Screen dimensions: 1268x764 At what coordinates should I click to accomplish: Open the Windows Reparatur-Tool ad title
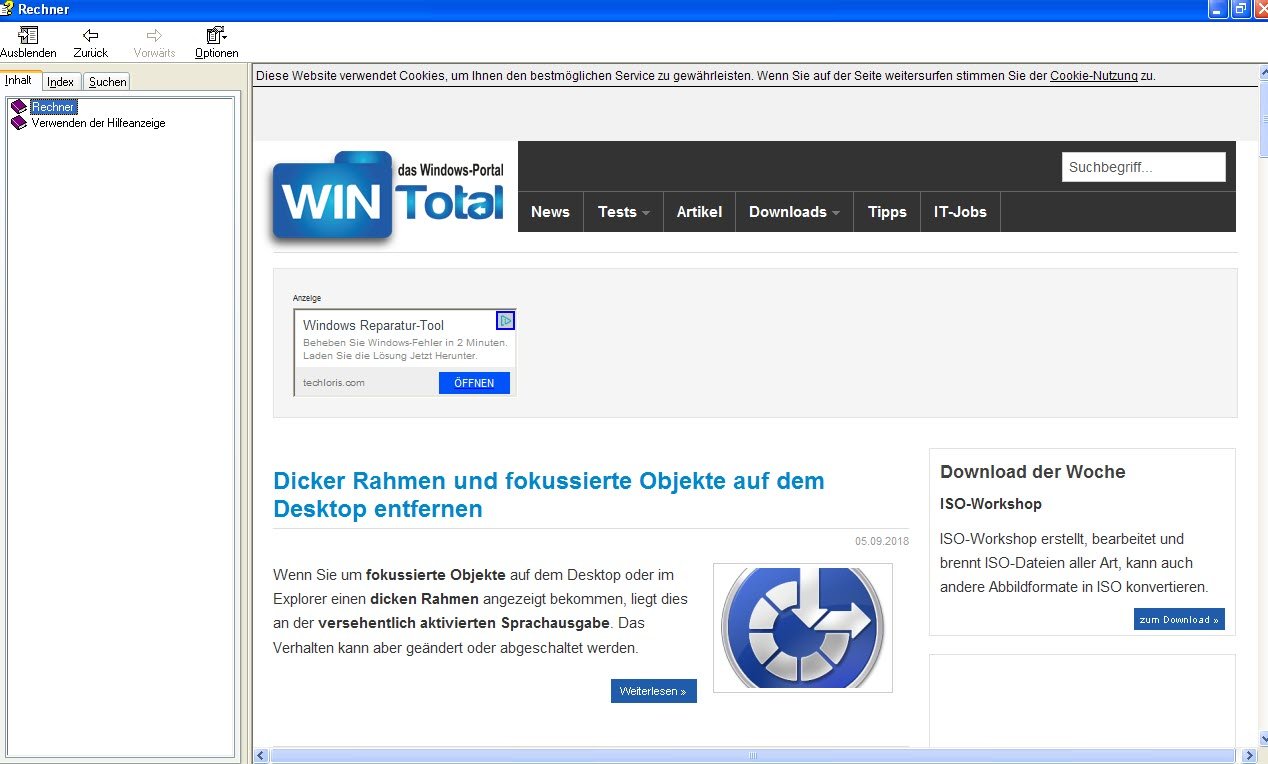(373, 325)
